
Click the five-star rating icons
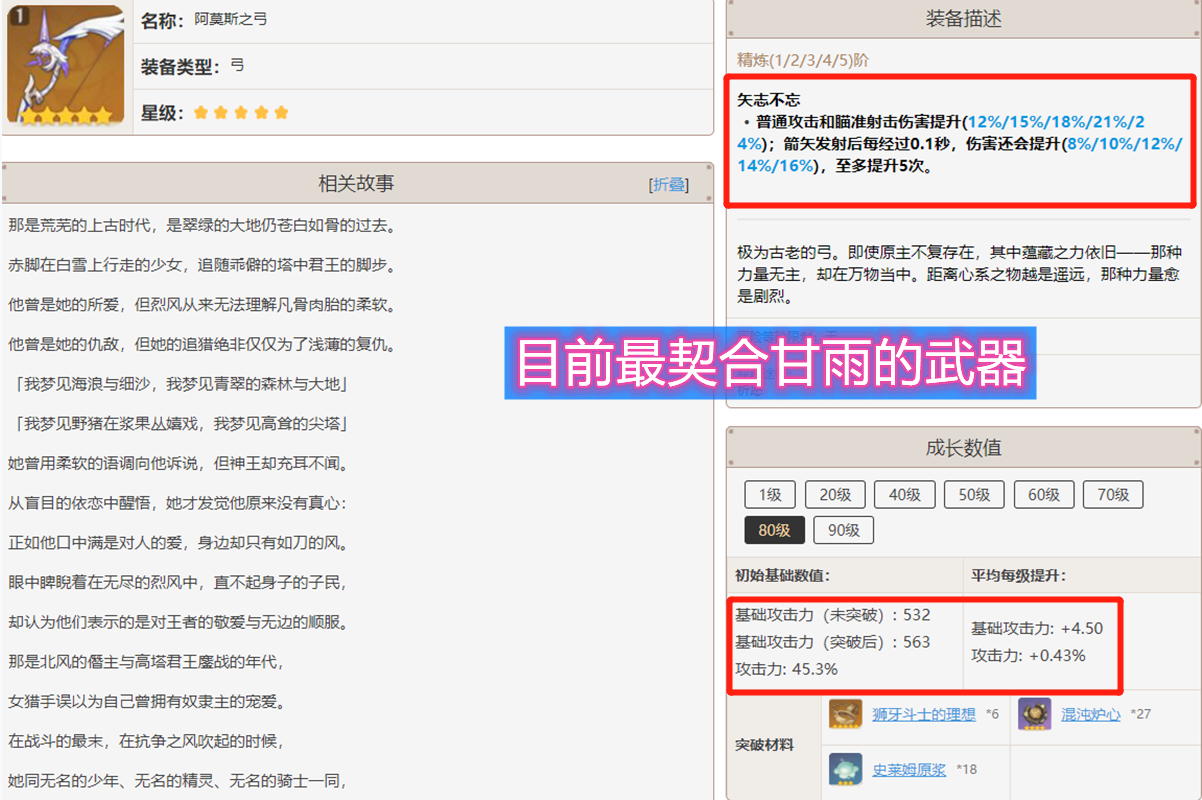(x=241, y=113)
